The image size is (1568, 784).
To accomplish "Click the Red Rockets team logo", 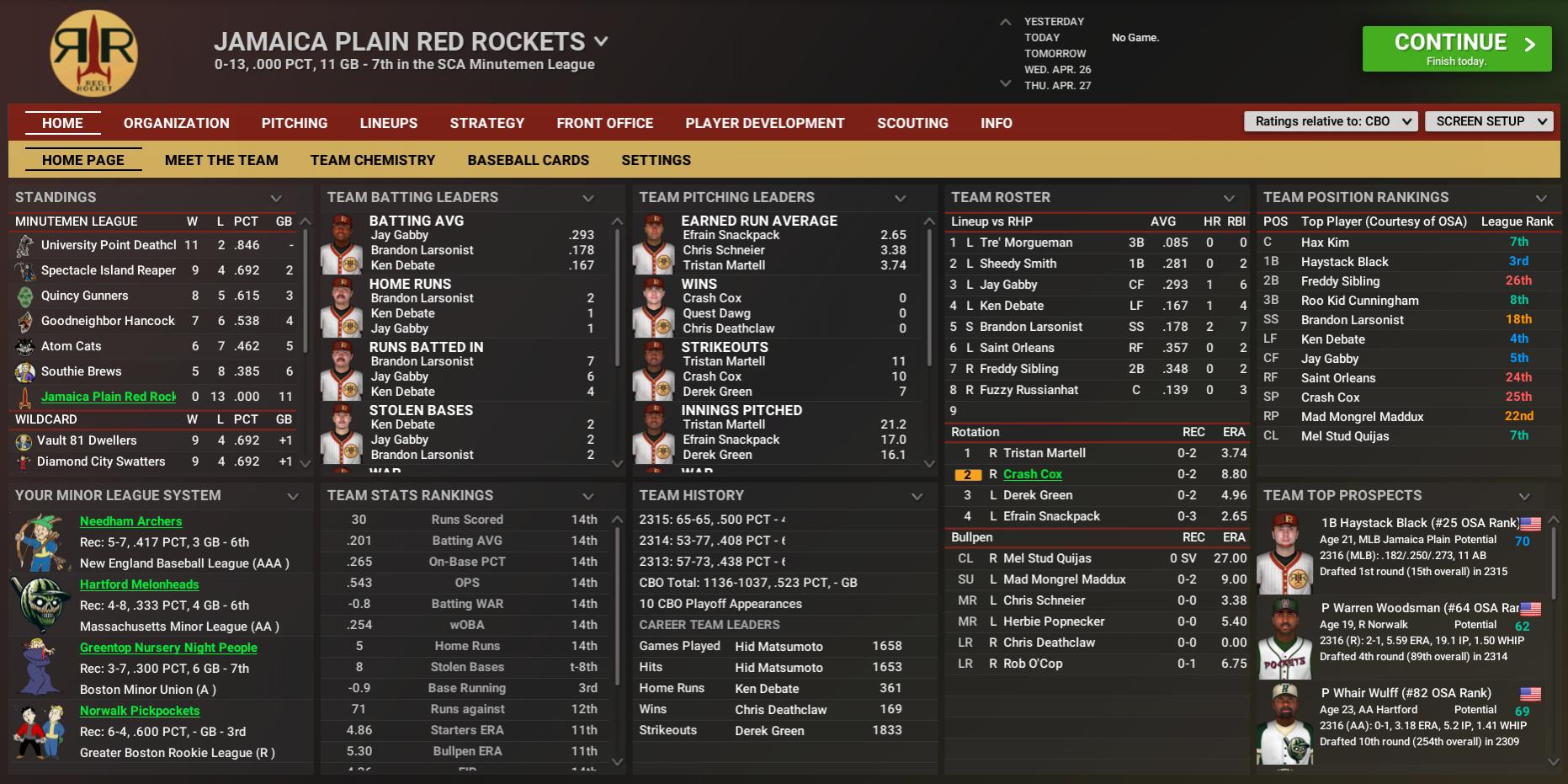I will click(x=93, y=53).
